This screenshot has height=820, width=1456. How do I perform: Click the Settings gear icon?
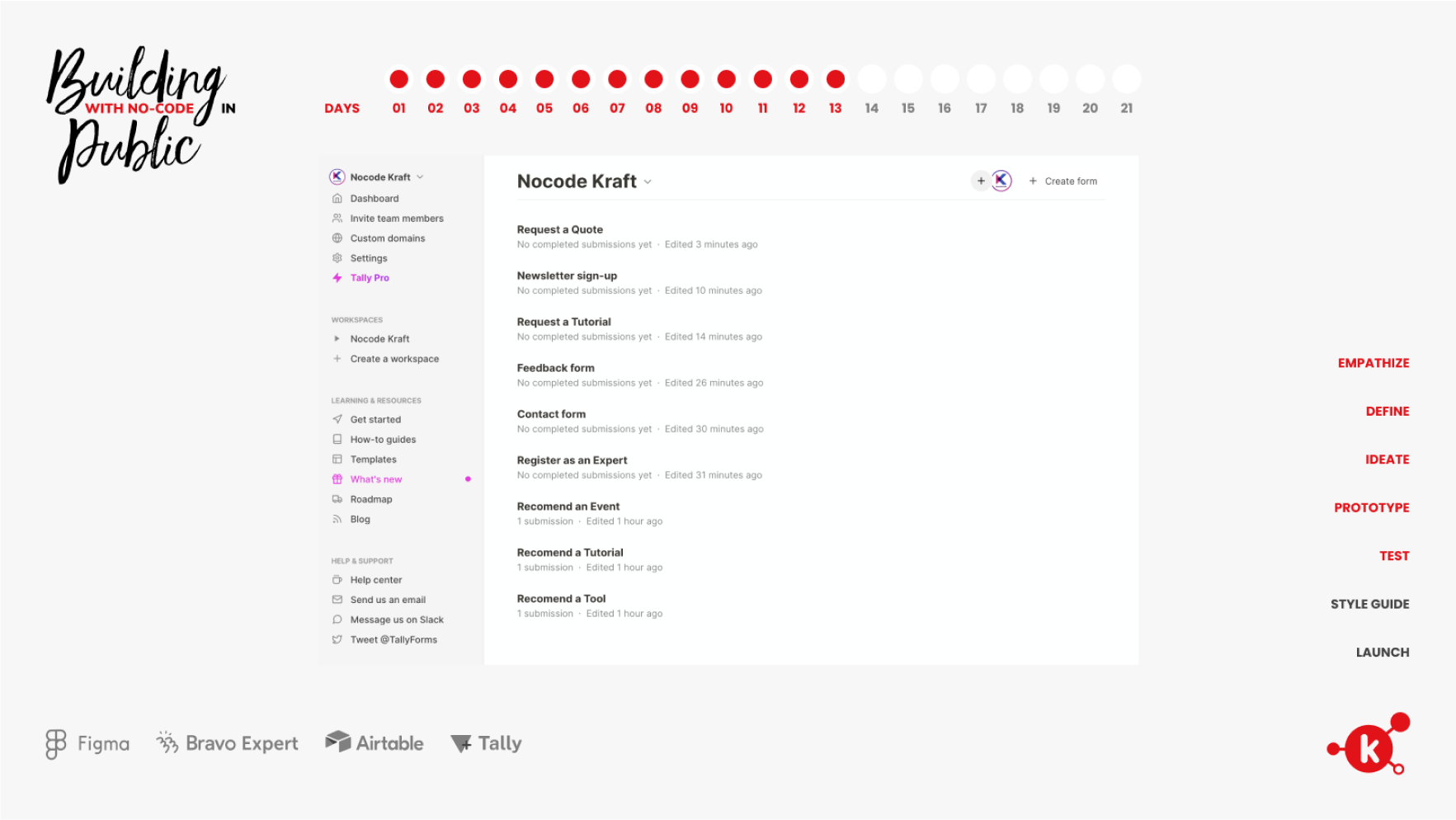click(x=337, y=258)
